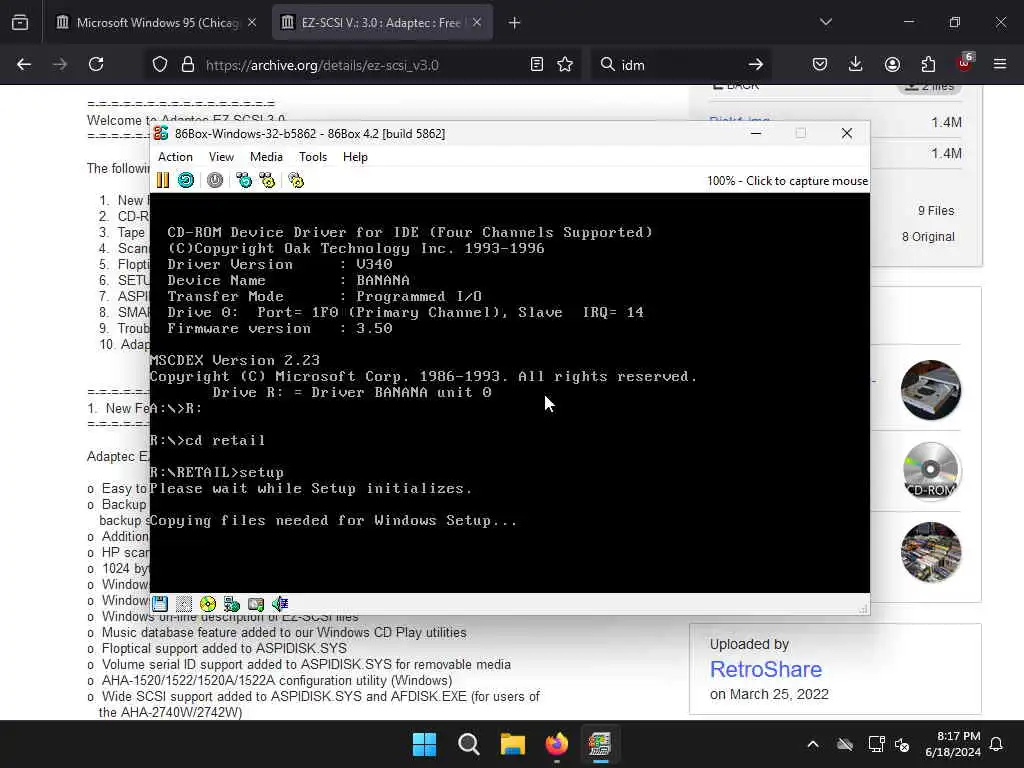Click the search box containing idm
The width and height of the screenshot is (1024, 768).
point(679,65)
